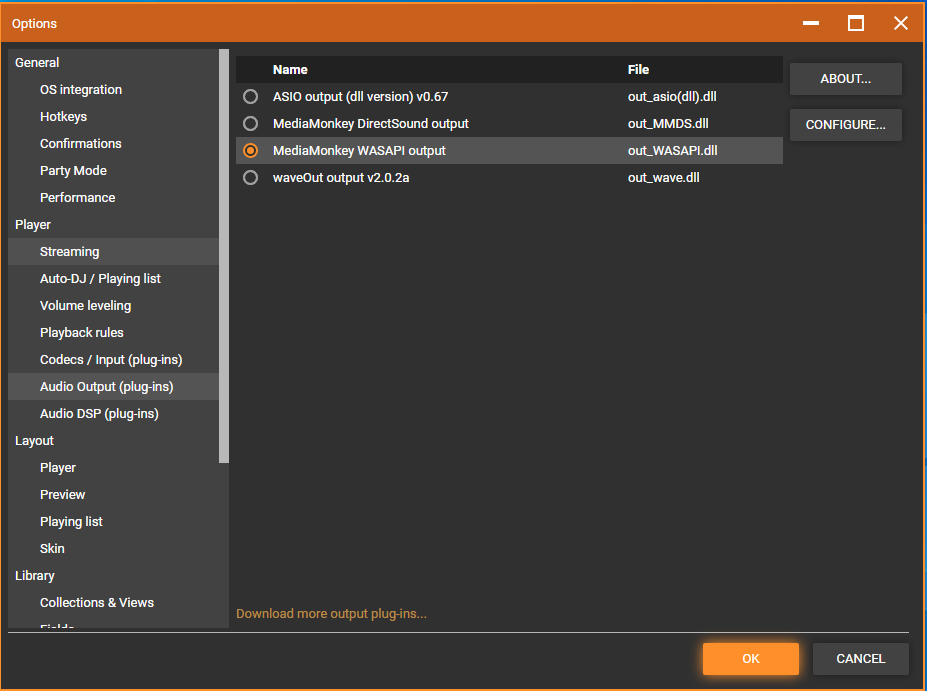Open Collections & Views settings
Screen dimensions: 927x691
[x=114, y=602]
